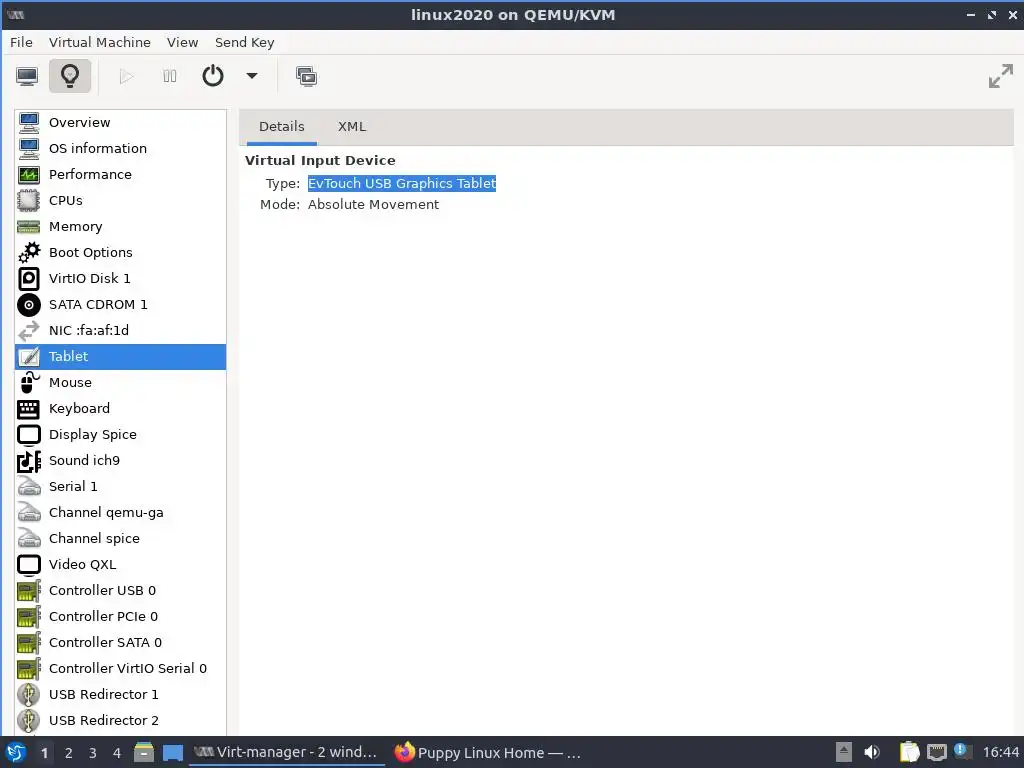1024x768 pixels.
Task: Switch to the XML tab
Action: [351, 127]
